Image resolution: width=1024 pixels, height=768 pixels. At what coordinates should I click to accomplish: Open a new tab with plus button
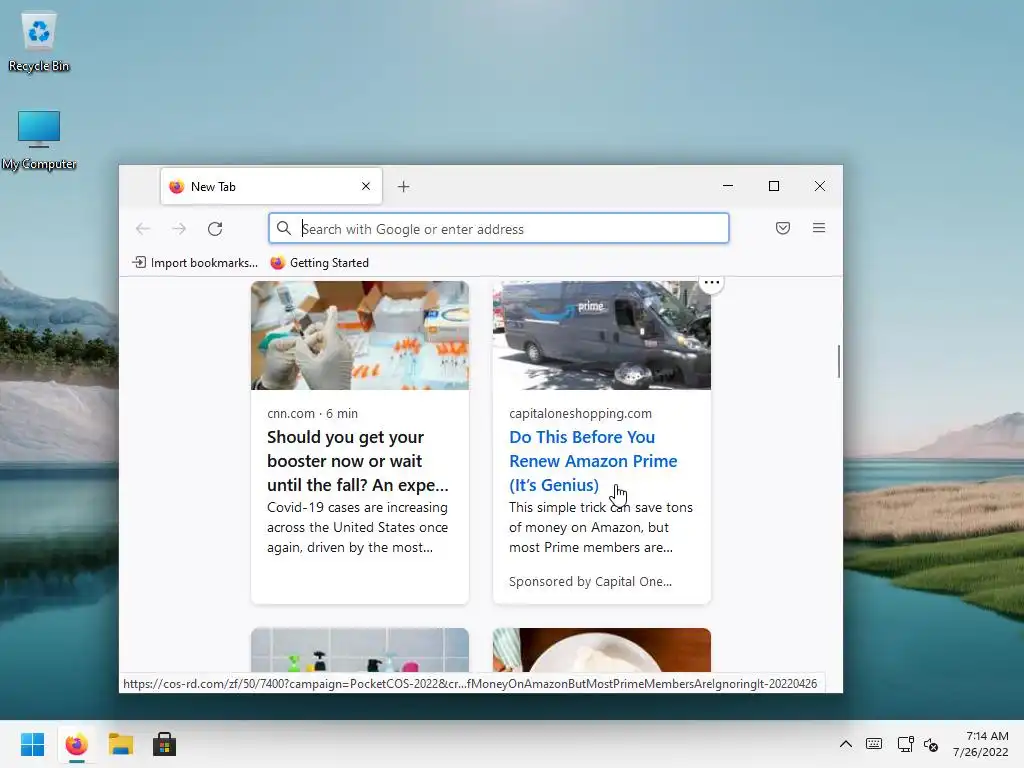click(404, 187)
